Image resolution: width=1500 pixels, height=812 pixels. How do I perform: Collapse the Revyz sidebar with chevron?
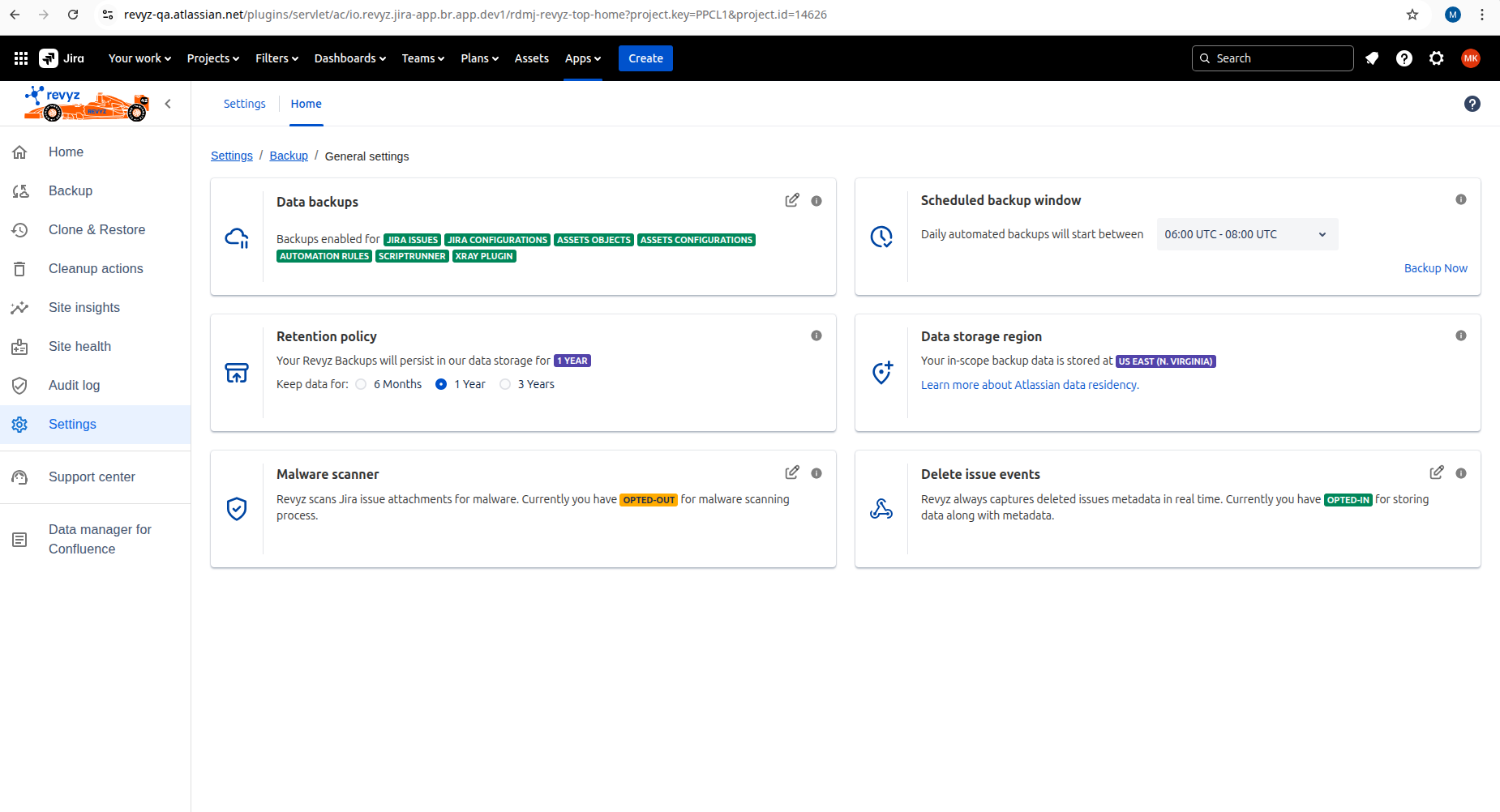pyautogui.click(x=168, y=104)
